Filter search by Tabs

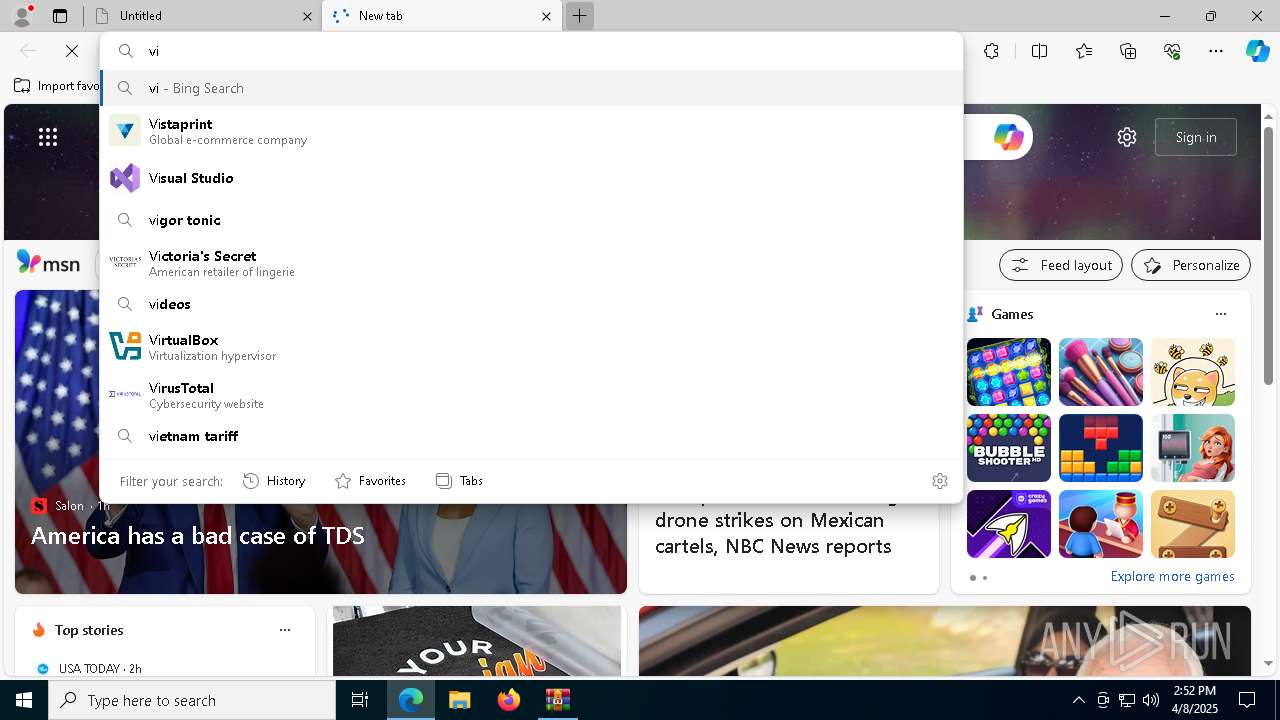460,481
